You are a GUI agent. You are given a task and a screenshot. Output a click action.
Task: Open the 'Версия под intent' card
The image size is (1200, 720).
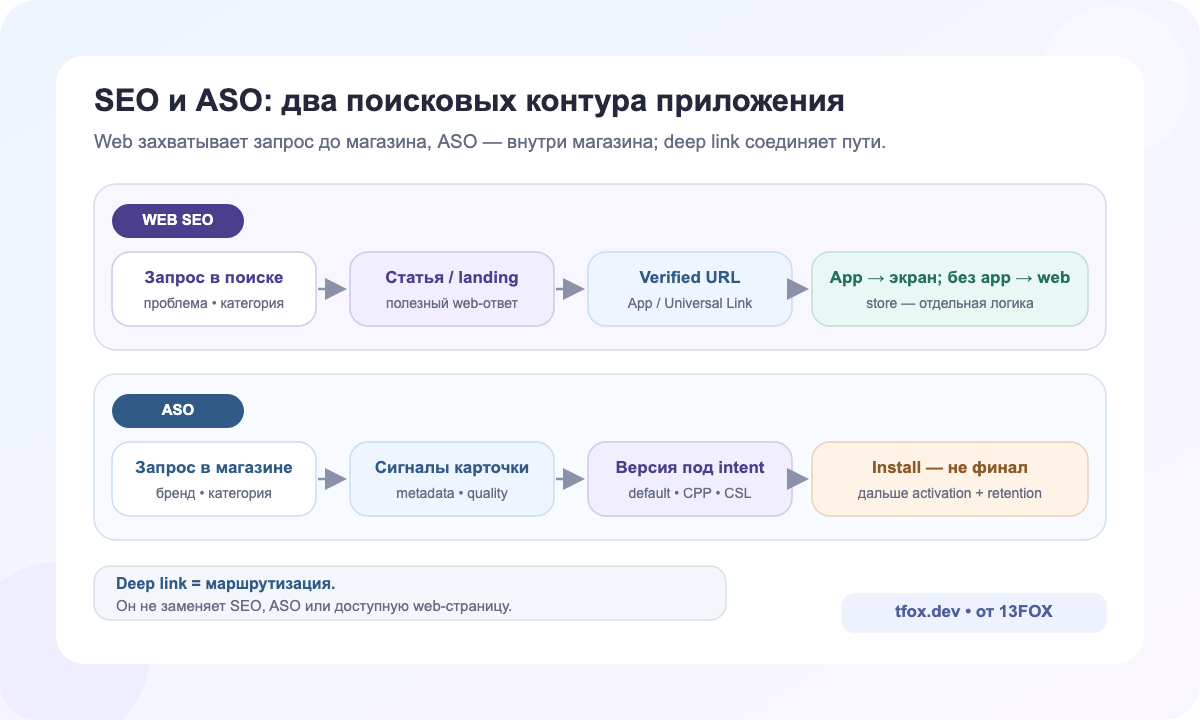click(690, 479)
